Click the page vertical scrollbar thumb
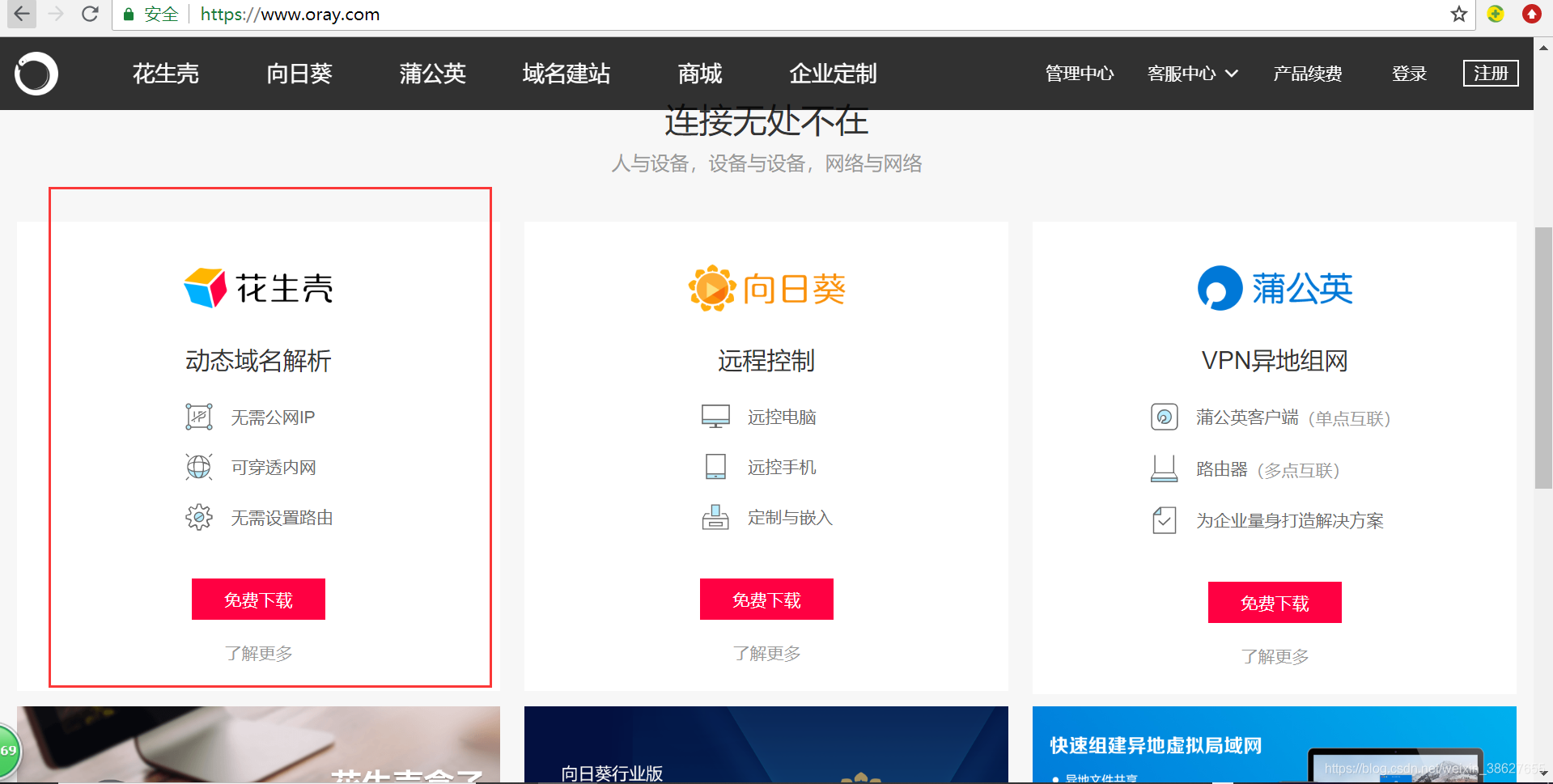The image size is (1553, 784). [1543, 358]
